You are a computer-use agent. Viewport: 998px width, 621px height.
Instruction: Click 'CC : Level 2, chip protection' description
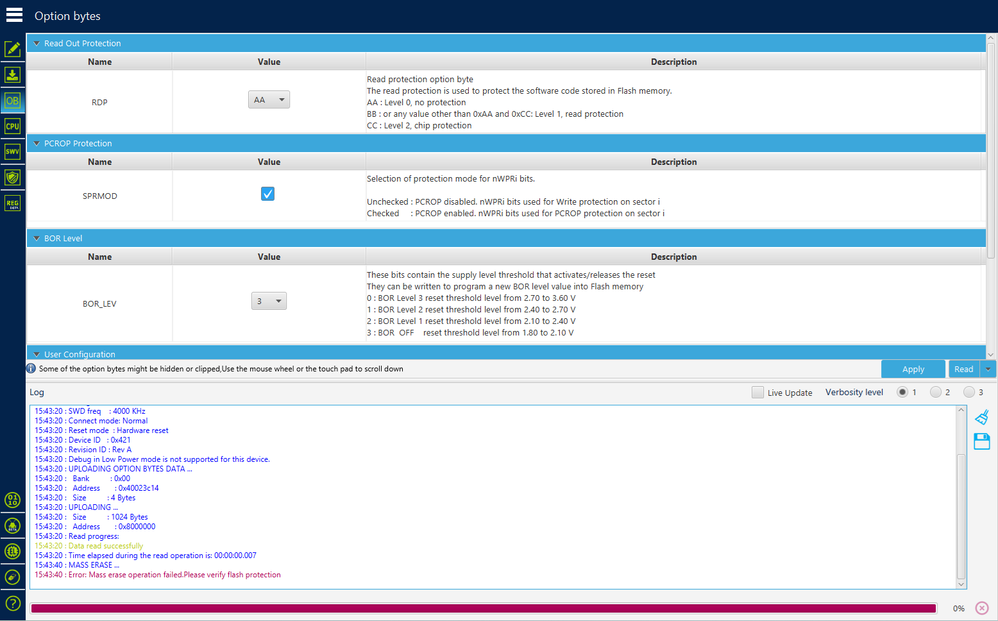[419, 125]
